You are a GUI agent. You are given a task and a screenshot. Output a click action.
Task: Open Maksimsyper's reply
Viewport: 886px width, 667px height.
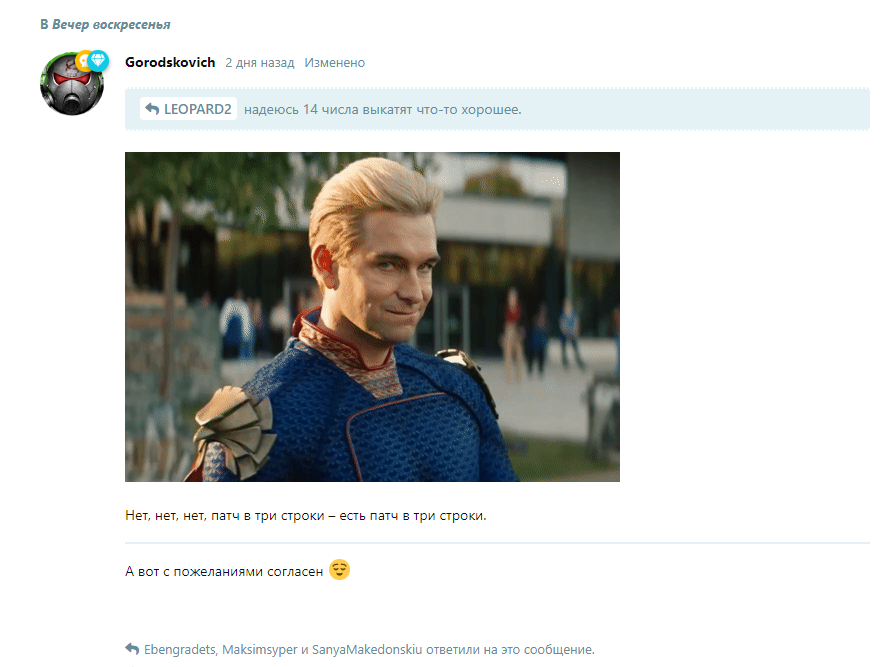click(x=259, y=649)
